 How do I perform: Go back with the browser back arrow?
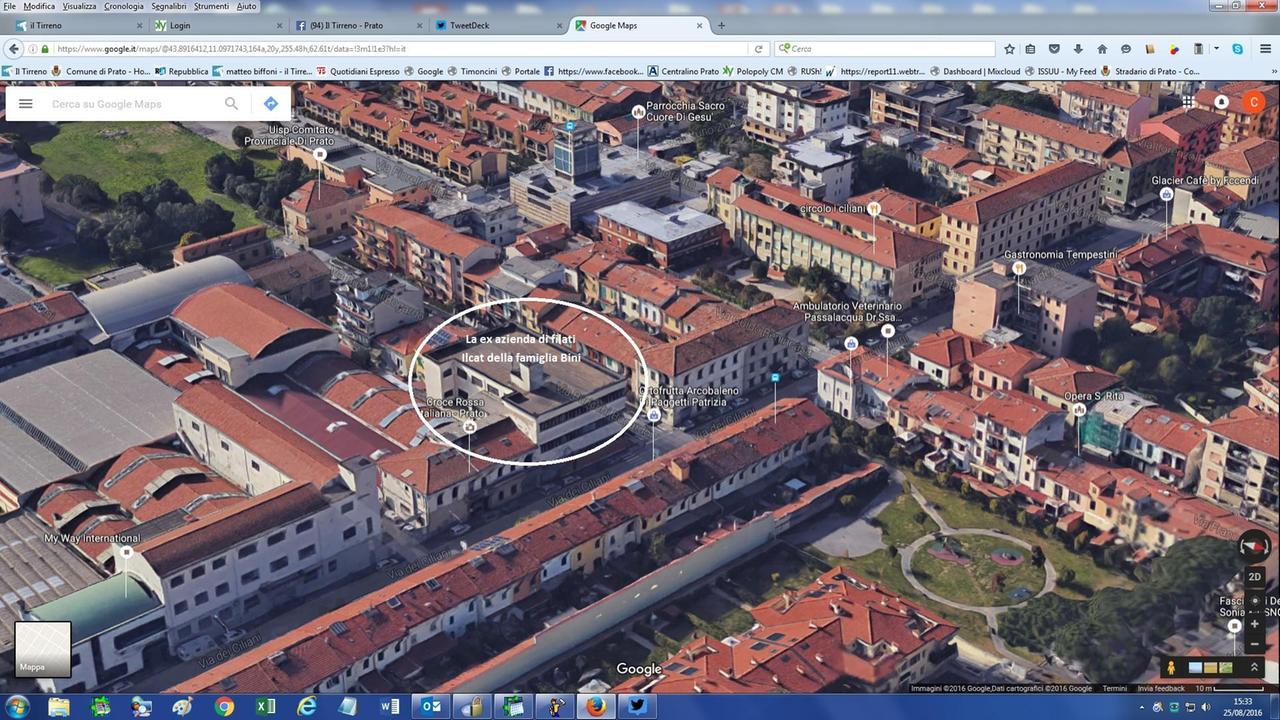click(14, 48)
